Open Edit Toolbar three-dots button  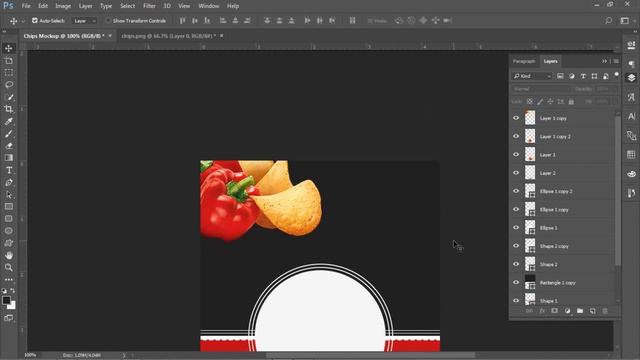(9, 280)
